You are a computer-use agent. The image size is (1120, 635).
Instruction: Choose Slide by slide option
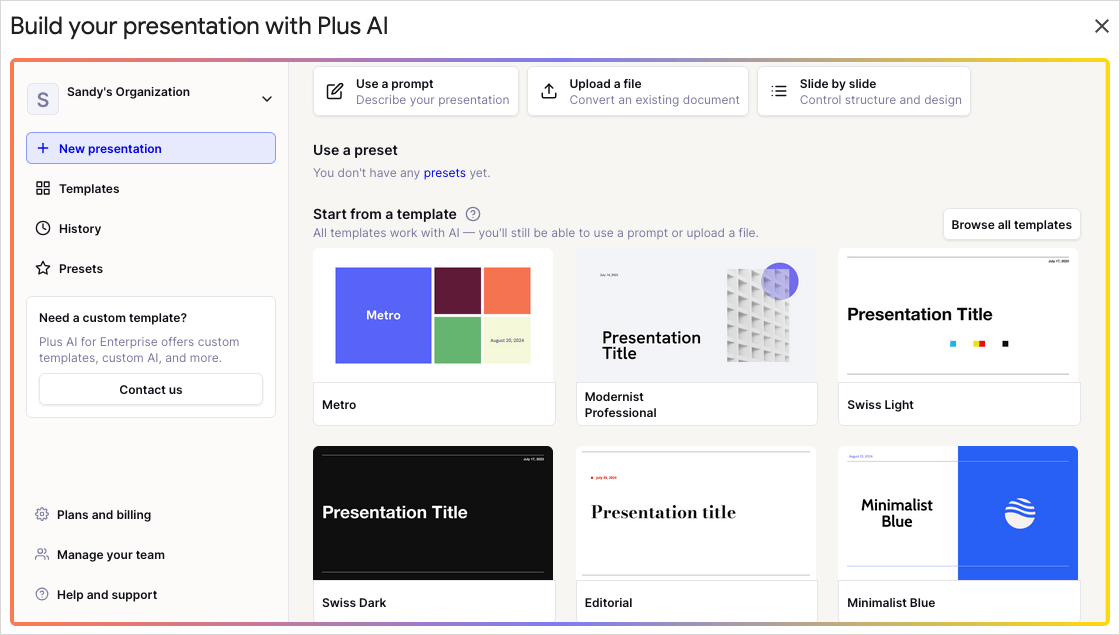(x=864, y=91)
